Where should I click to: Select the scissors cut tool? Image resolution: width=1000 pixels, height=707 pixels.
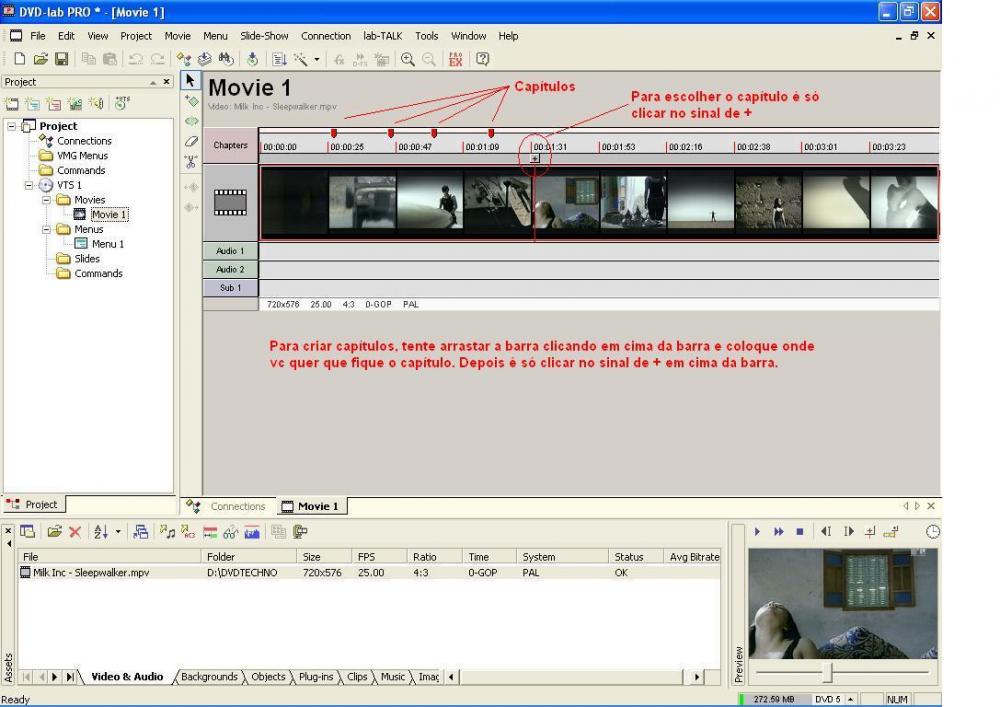[x=191, y=161]
